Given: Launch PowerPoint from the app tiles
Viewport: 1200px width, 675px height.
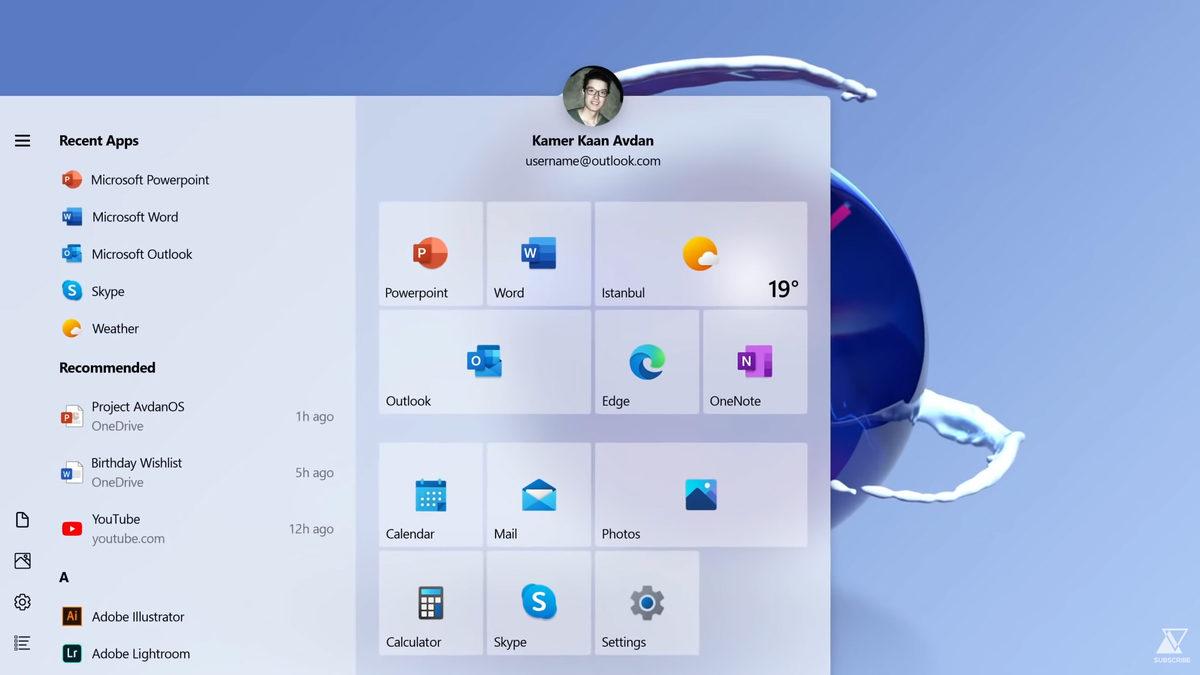Looking at the screenshot, I should 430,253.
